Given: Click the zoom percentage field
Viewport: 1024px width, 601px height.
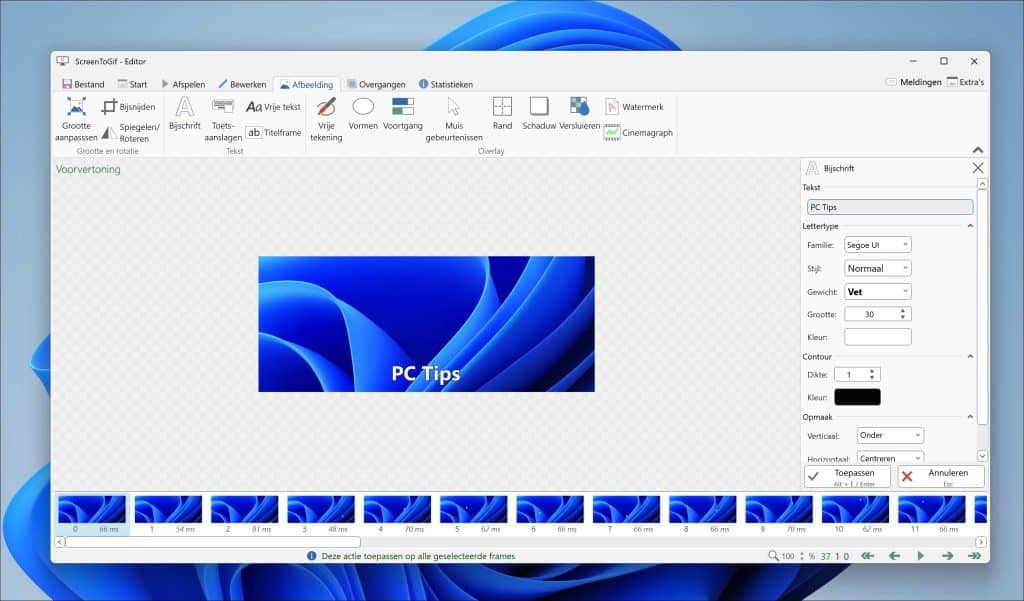Looking at the screenshot, I should pos(788,557).
